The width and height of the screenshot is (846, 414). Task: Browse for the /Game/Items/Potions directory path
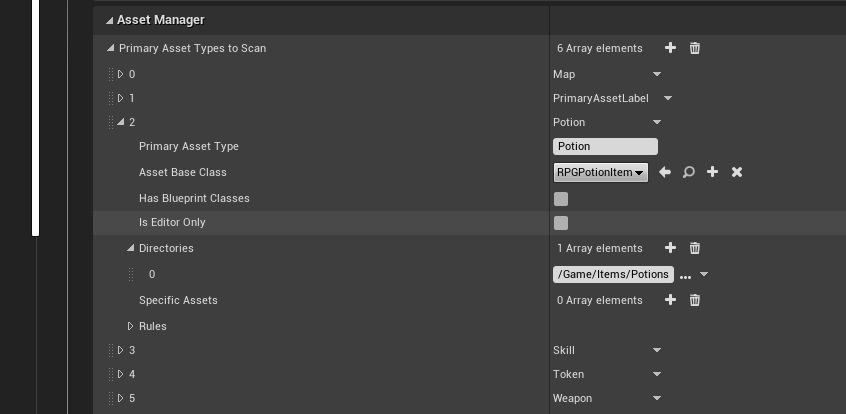pos(685,275)
